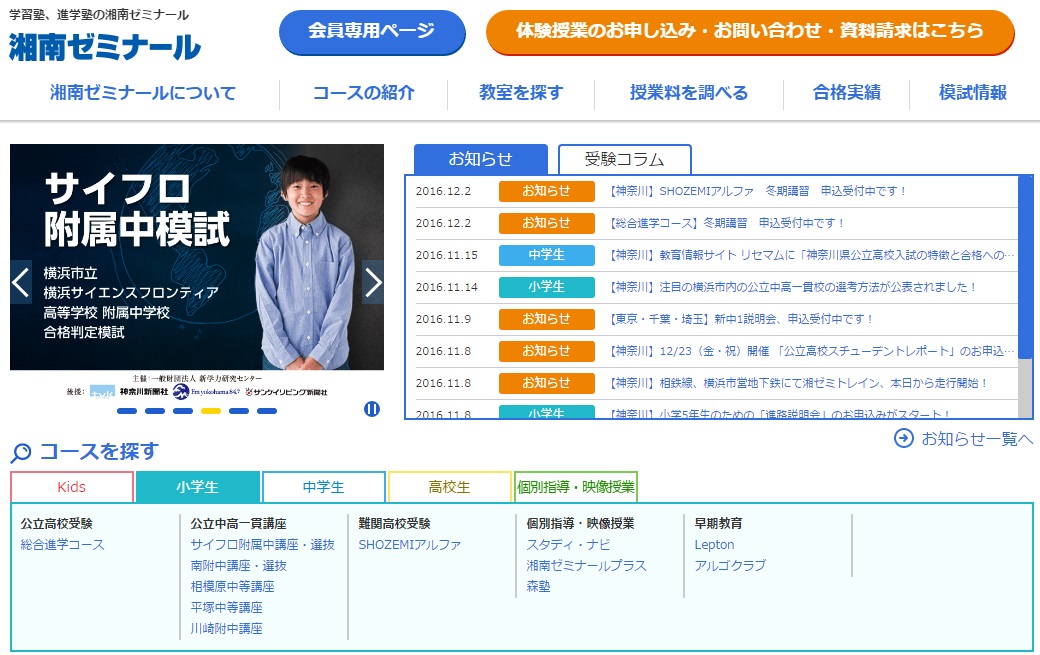Open 総合進学コース course link

(62, 545)
